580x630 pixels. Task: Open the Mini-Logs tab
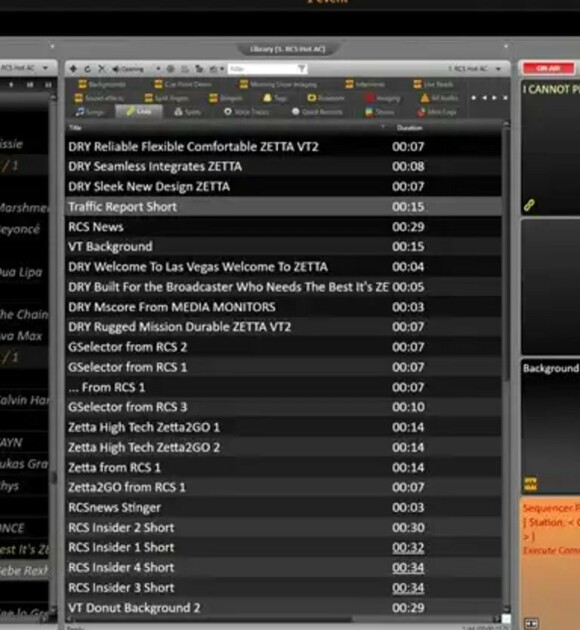[x=437, y=112]
